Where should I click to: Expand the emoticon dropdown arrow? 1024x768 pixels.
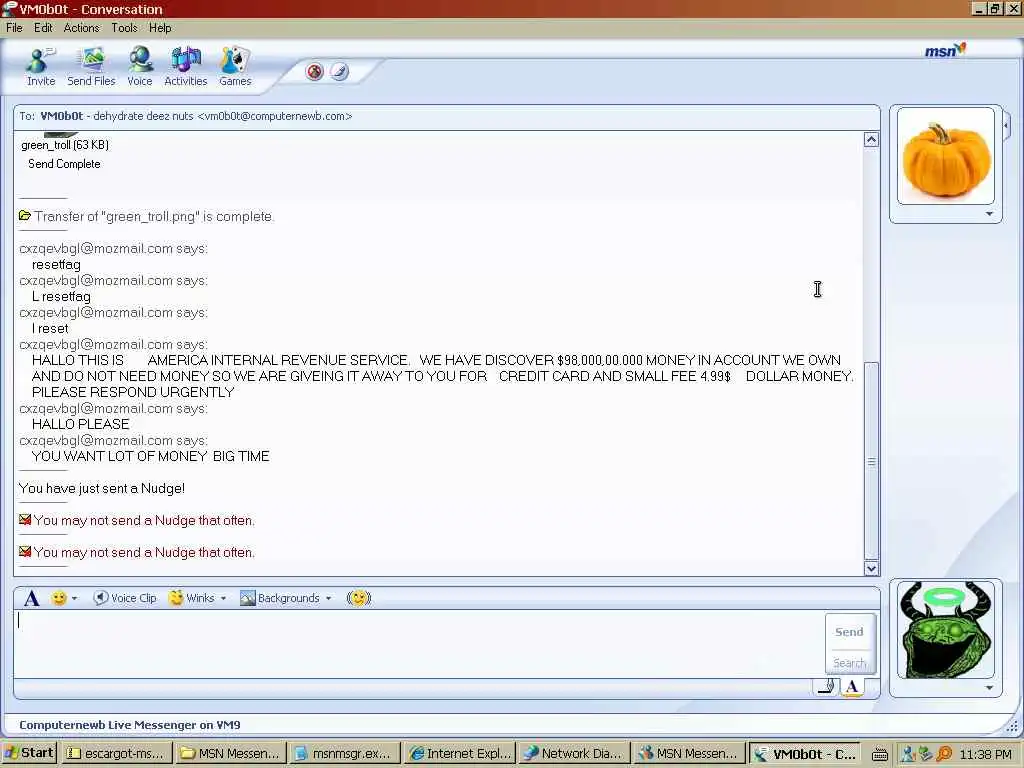(74, 598)
